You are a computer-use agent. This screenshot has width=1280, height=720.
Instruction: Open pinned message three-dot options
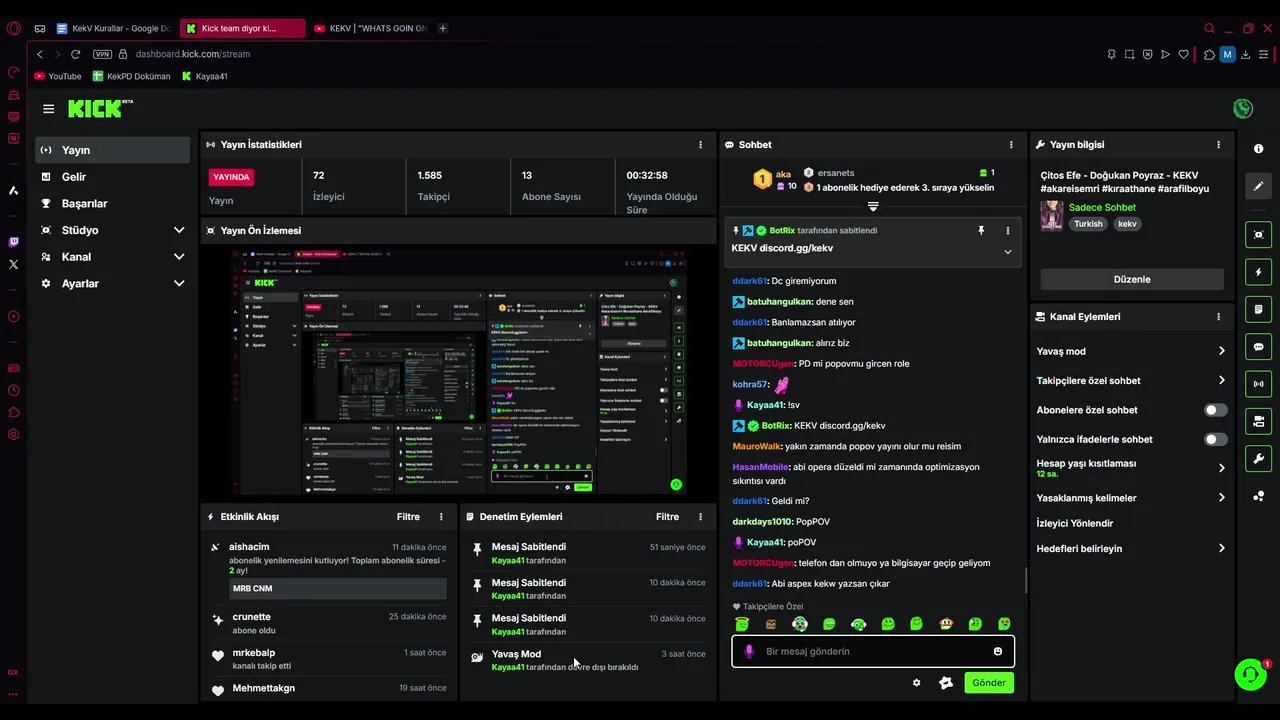point(1007,231)
